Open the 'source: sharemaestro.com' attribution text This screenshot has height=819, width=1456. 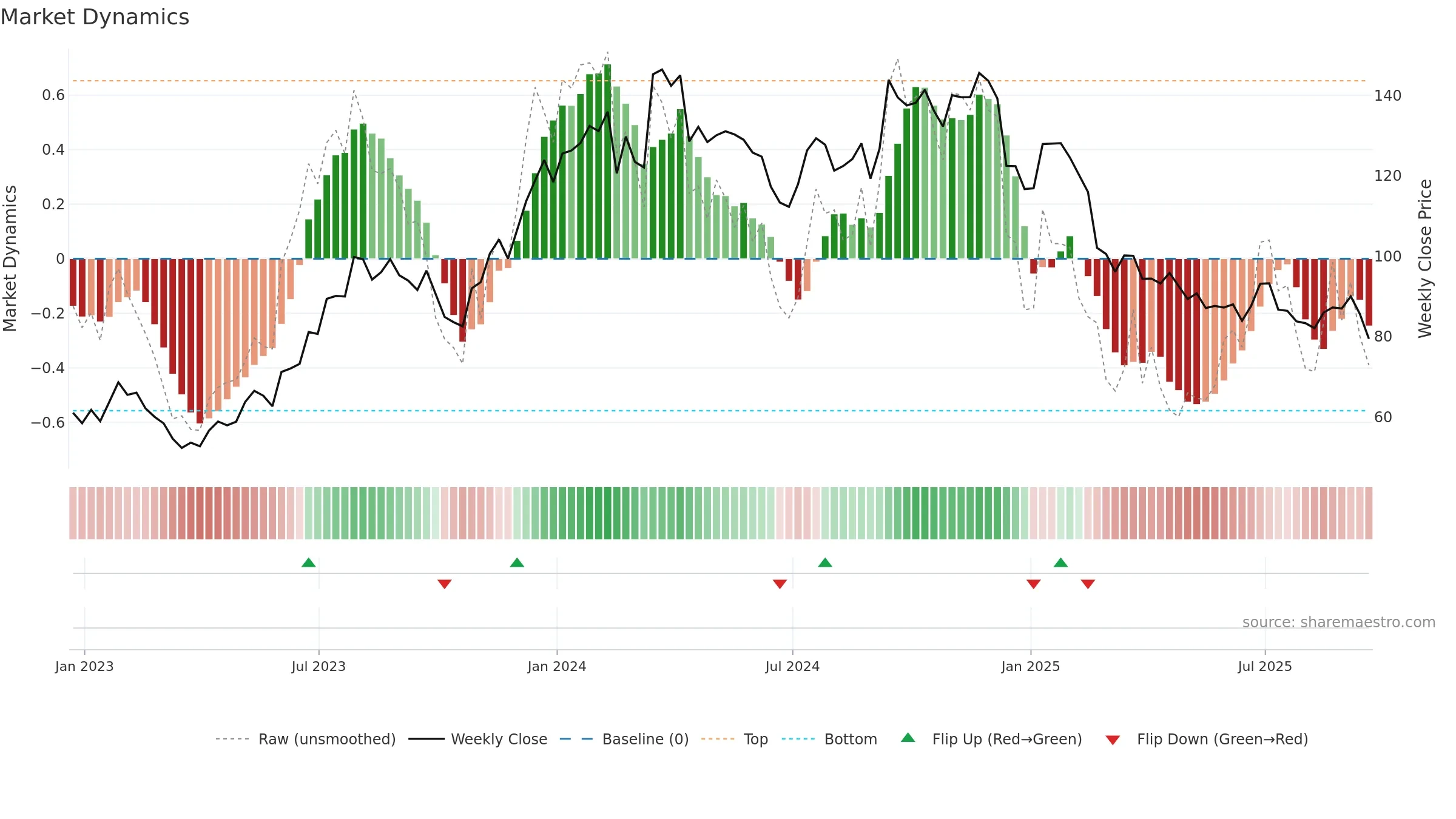[x=1339, y=622]
